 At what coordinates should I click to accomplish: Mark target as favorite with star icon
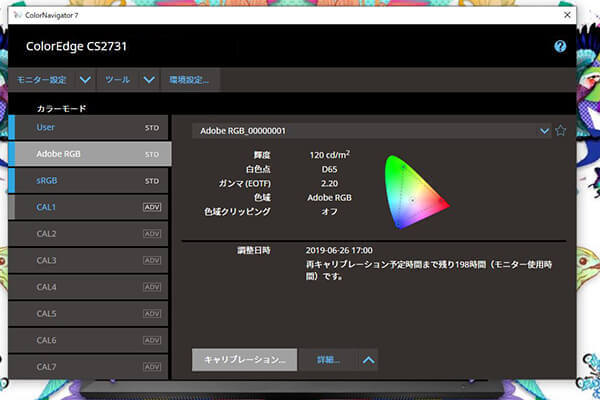(561, 131)
